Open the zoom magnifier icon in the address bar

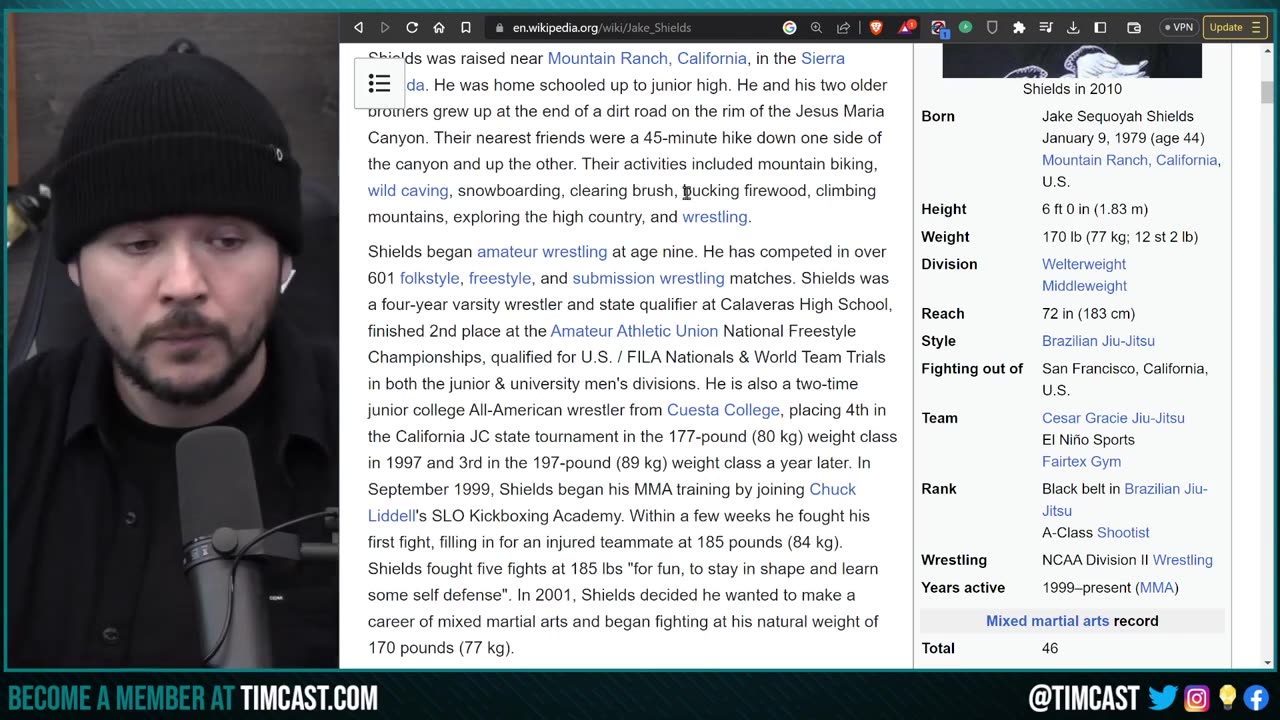click(816, 28)
